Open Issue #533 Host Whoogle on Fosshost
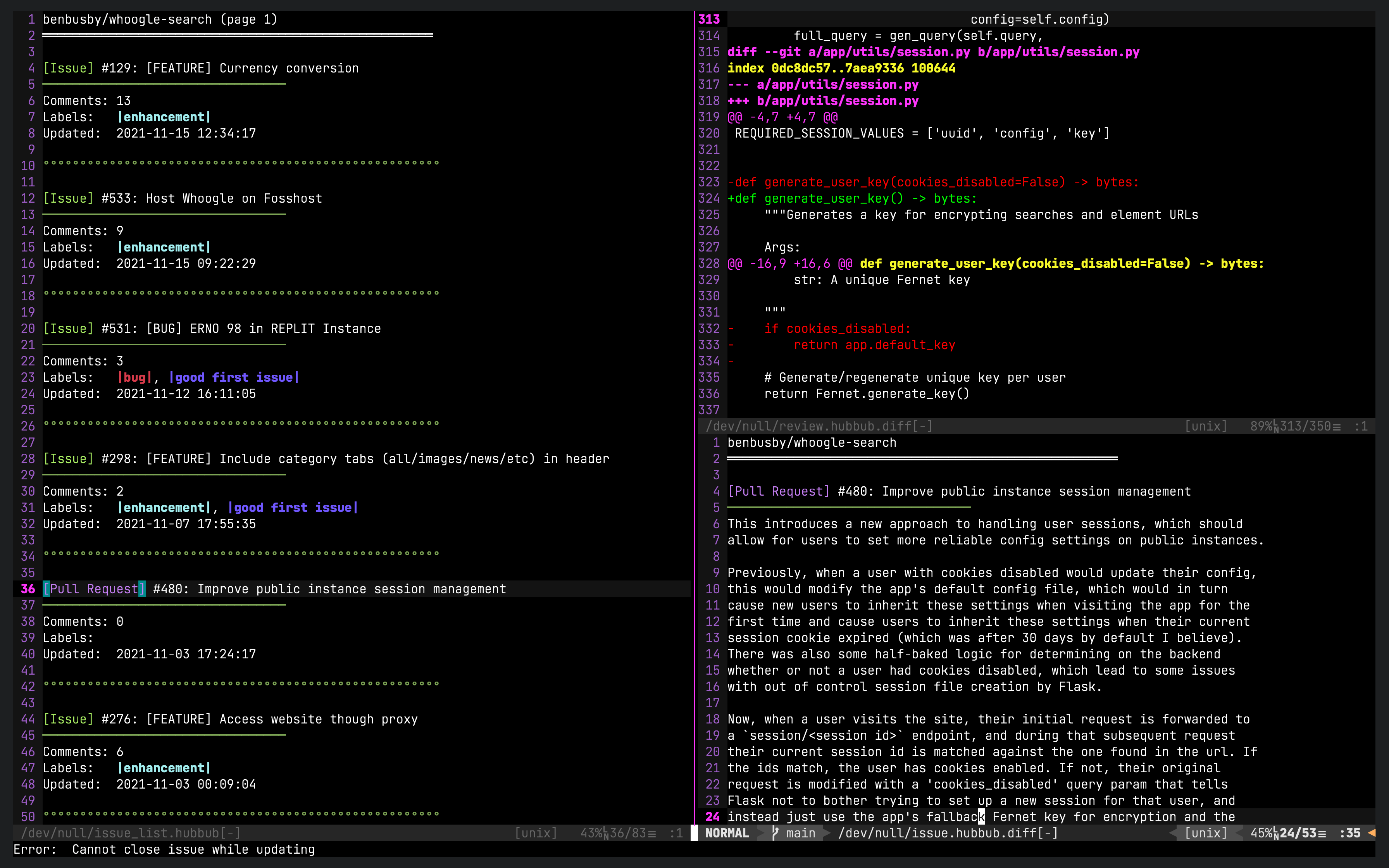 pos(183,199)
